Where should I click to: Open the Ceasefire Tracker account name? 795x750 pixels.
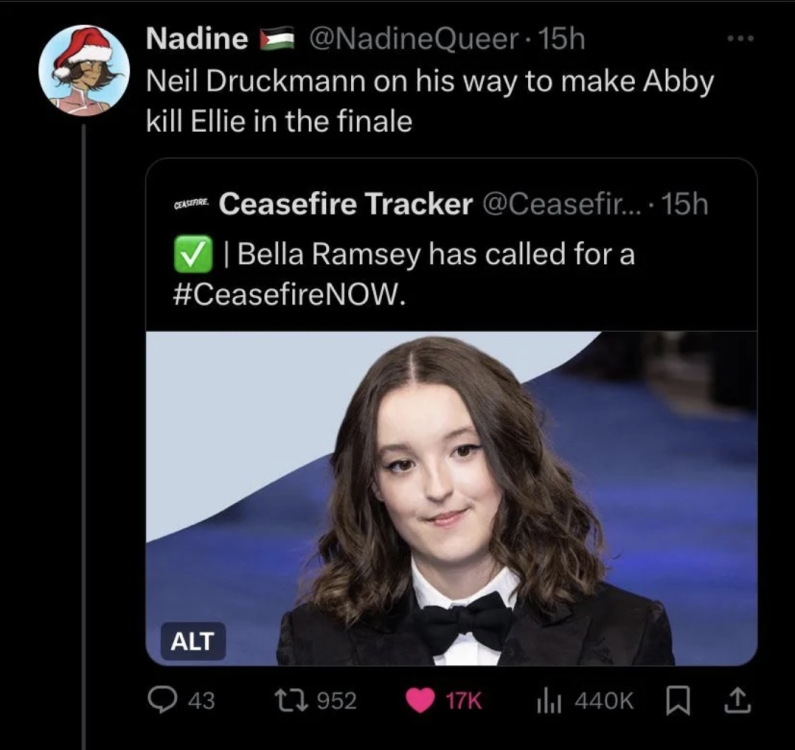pyautogui.click(x=345, y=204)
